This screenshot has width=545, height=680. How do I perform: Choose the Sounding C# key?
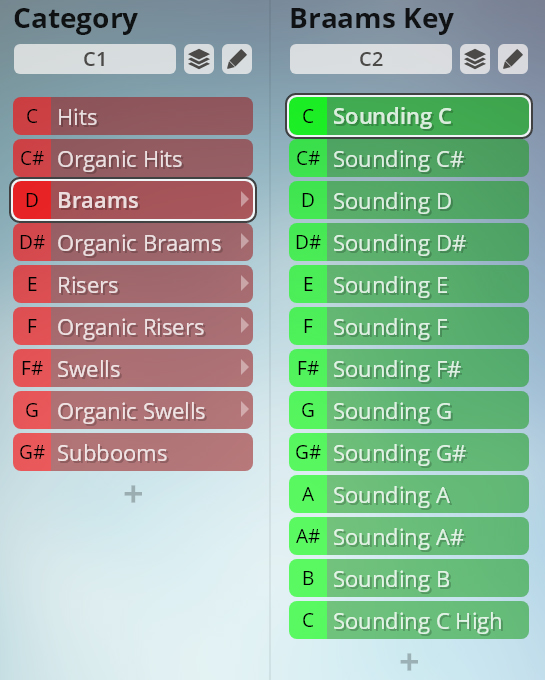409,158
